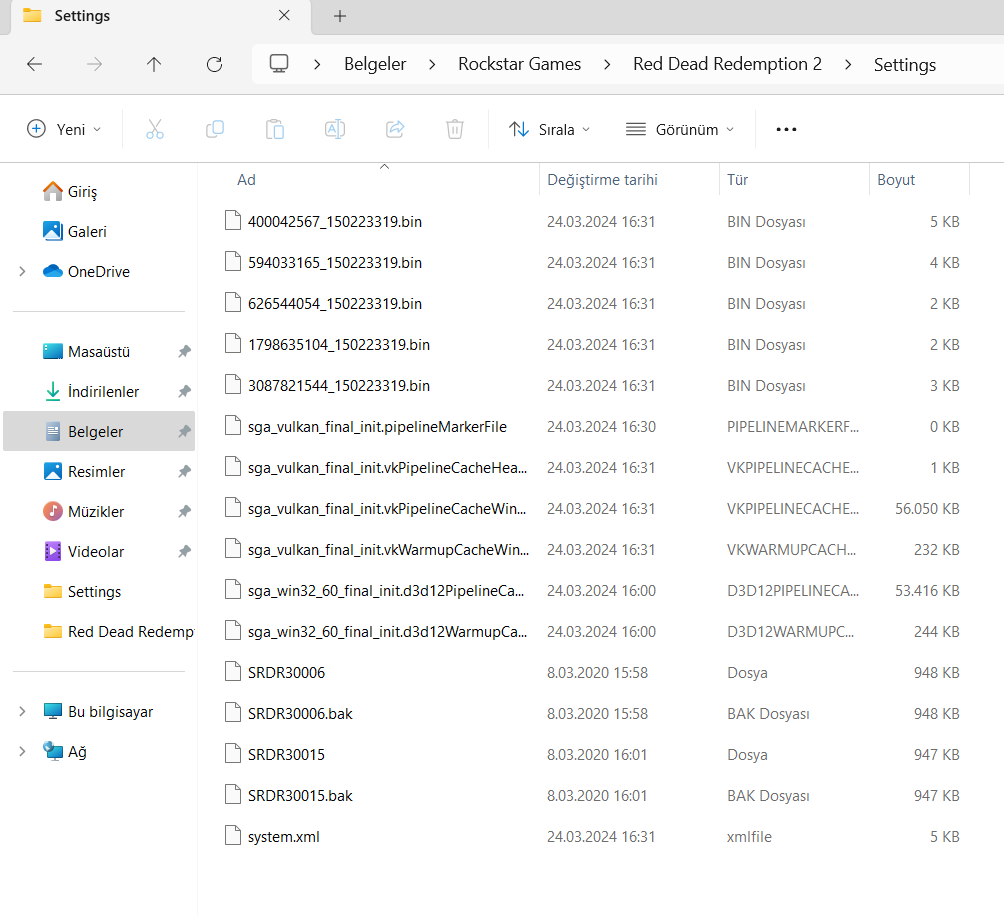1004x915 pixels.
Task: Navigate to Red Dead Redemption 2 breadcrumb
Action: pyautogui.click(x=727, y=64)
